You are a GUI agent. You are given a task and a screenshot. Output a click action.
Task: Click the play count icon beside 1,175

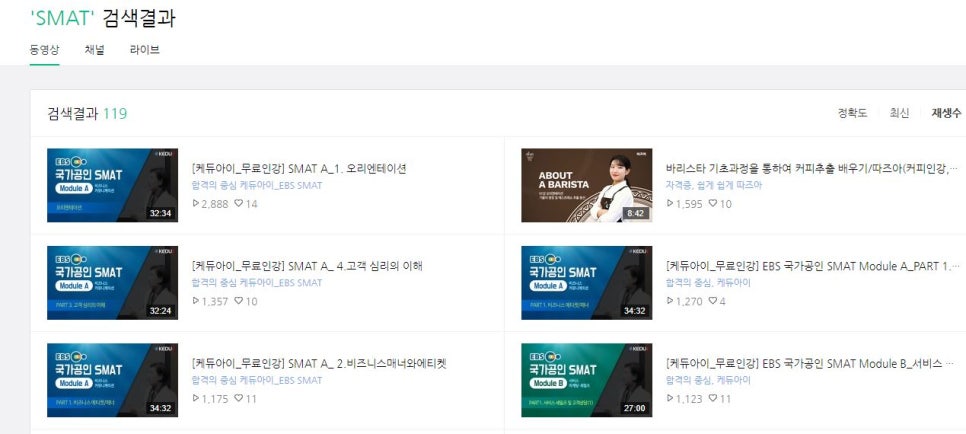[196, 398]
